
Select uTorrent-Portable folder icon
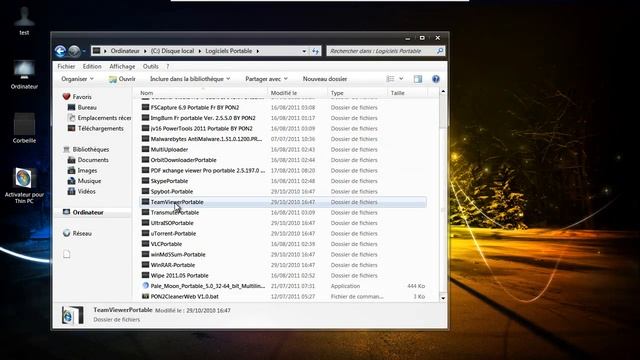145,233
